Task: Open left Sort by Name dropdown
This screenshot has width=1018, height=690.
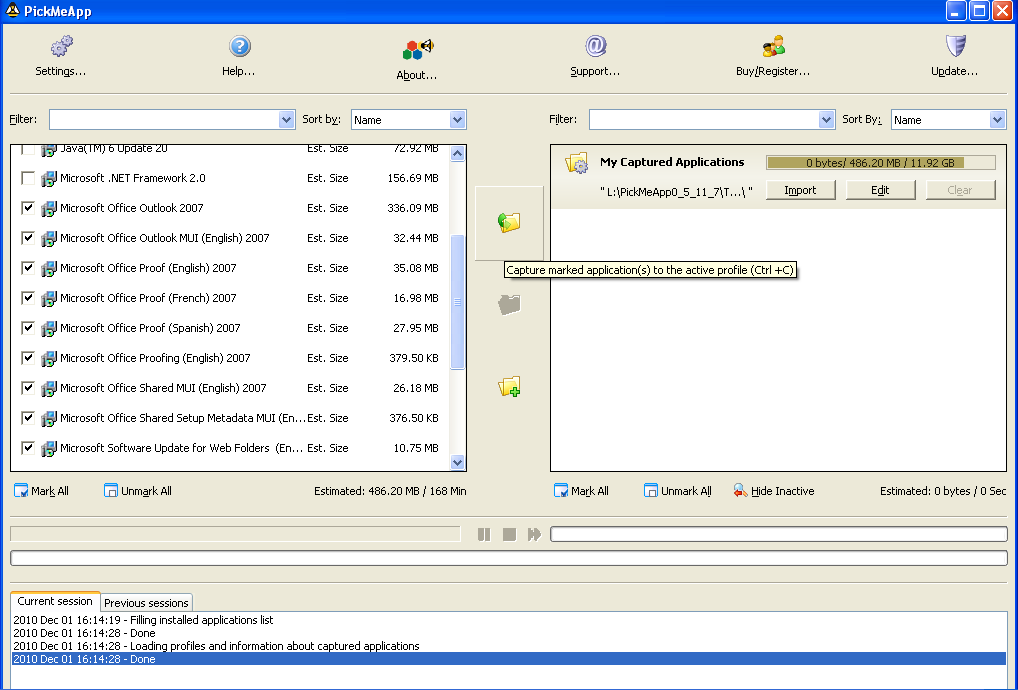Action: 457,119
